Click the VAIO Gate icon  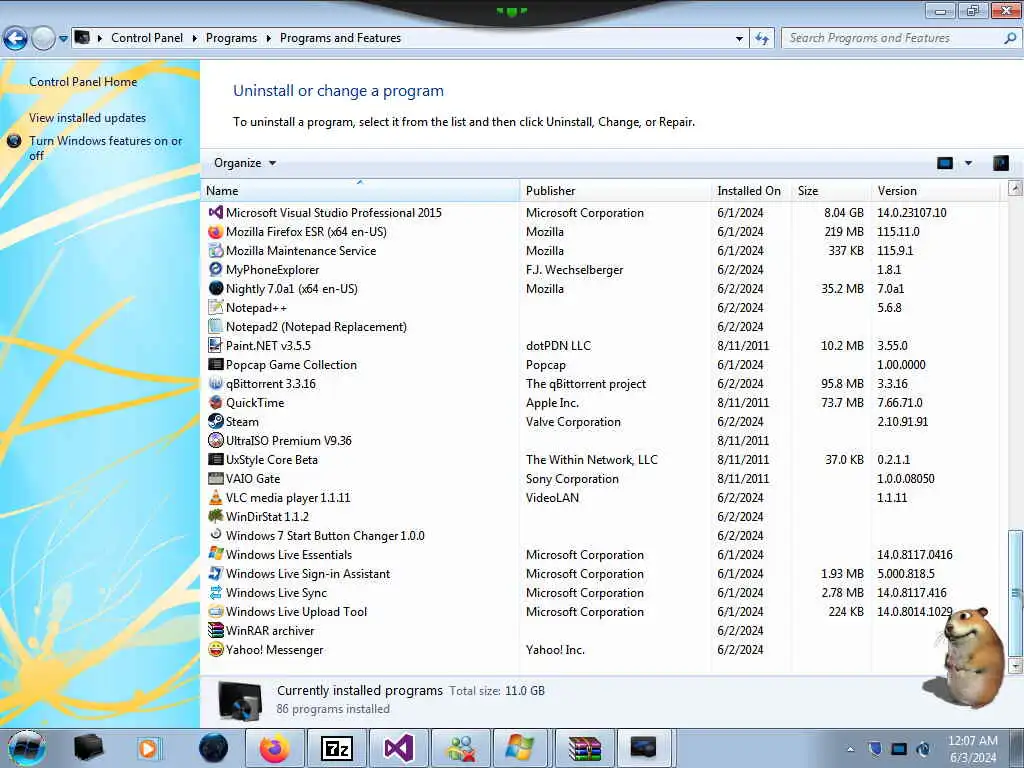tap(216, 479)
